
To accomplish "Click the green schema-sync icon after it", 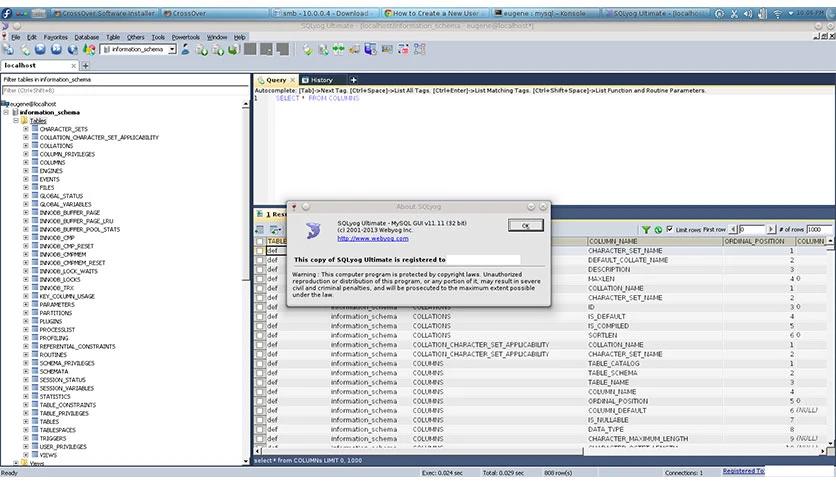I will [323, 50].
